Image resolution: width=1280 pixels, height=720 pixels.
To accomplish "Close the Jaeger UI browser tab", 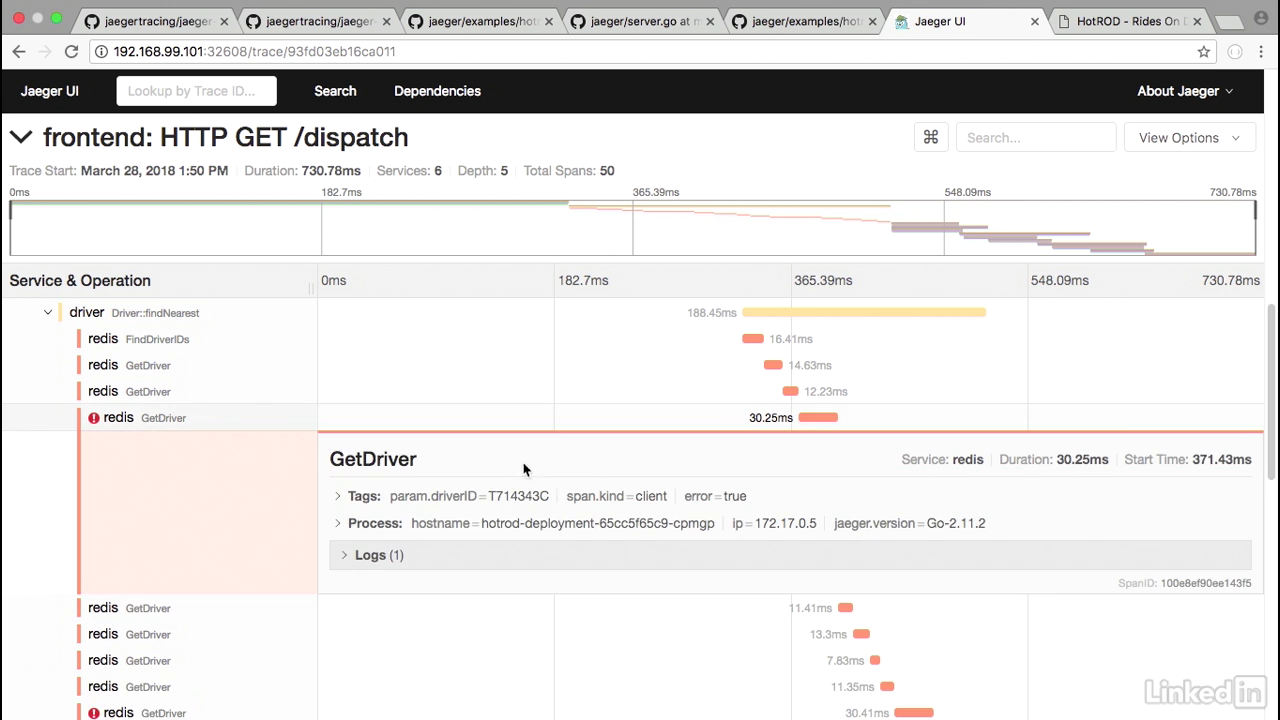I will pos(1035,21).
